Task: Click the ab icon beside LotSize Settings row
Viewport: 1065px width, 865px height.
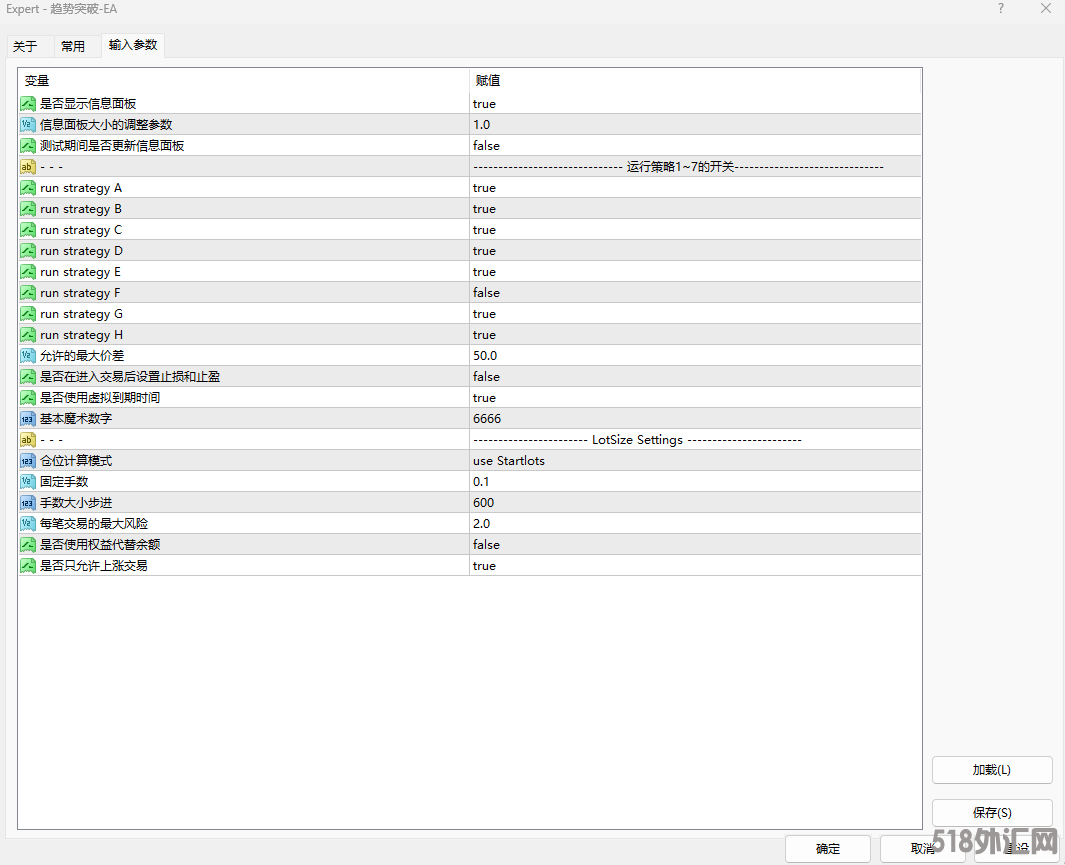Action: (x=28, y=440)
